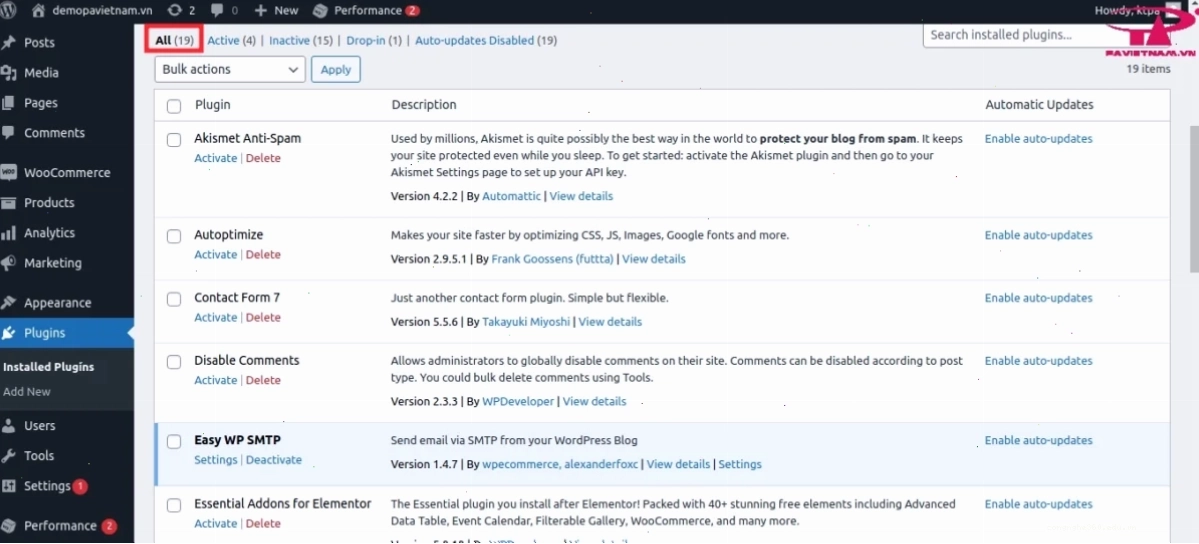Viewport: 1199px width, 544px height.
Task: Click the Settings icon in sidebar
Action: point(9,486)
